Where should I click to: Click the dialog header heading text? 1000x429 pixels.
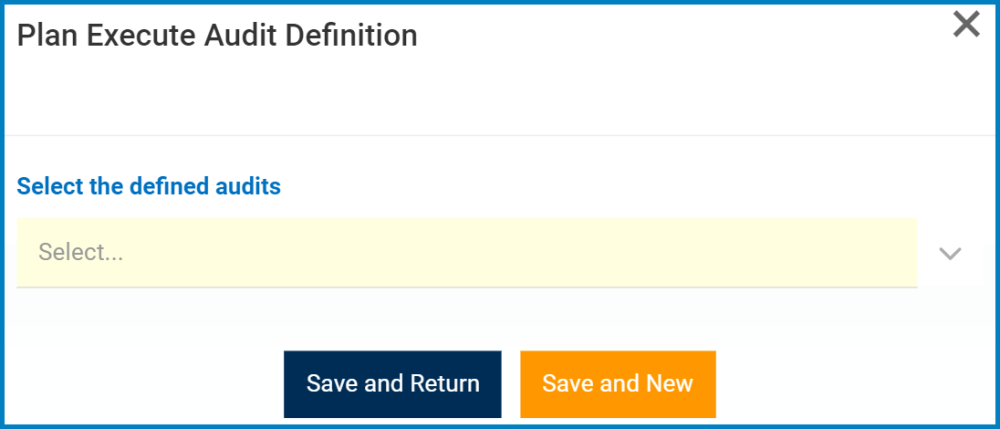(x=217, y=36)
